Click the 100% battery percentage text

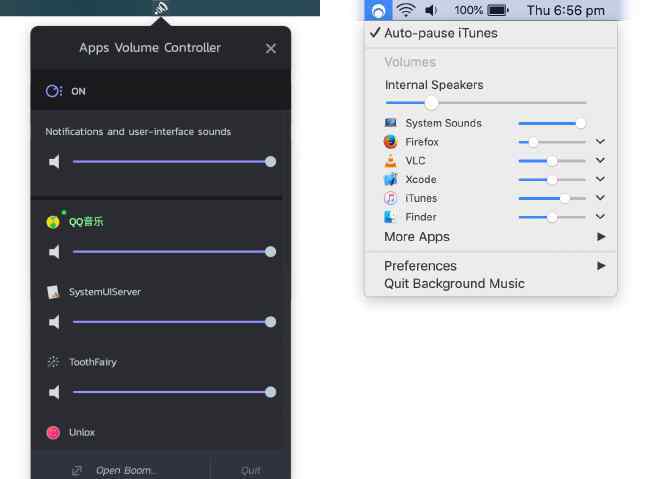click(x=469, y=10)
